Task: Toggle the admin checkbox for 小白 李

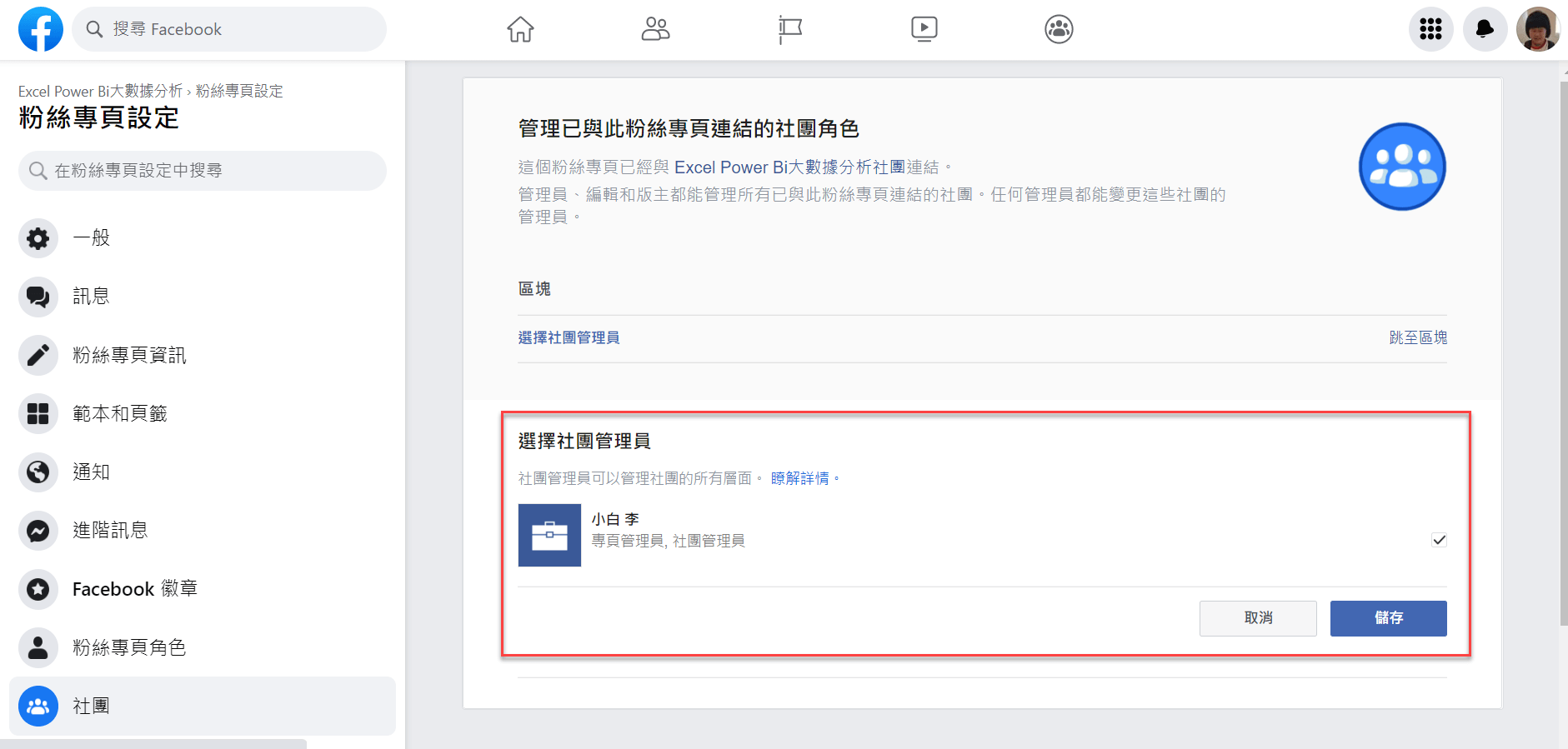Action: click(x=1439, y=540)
